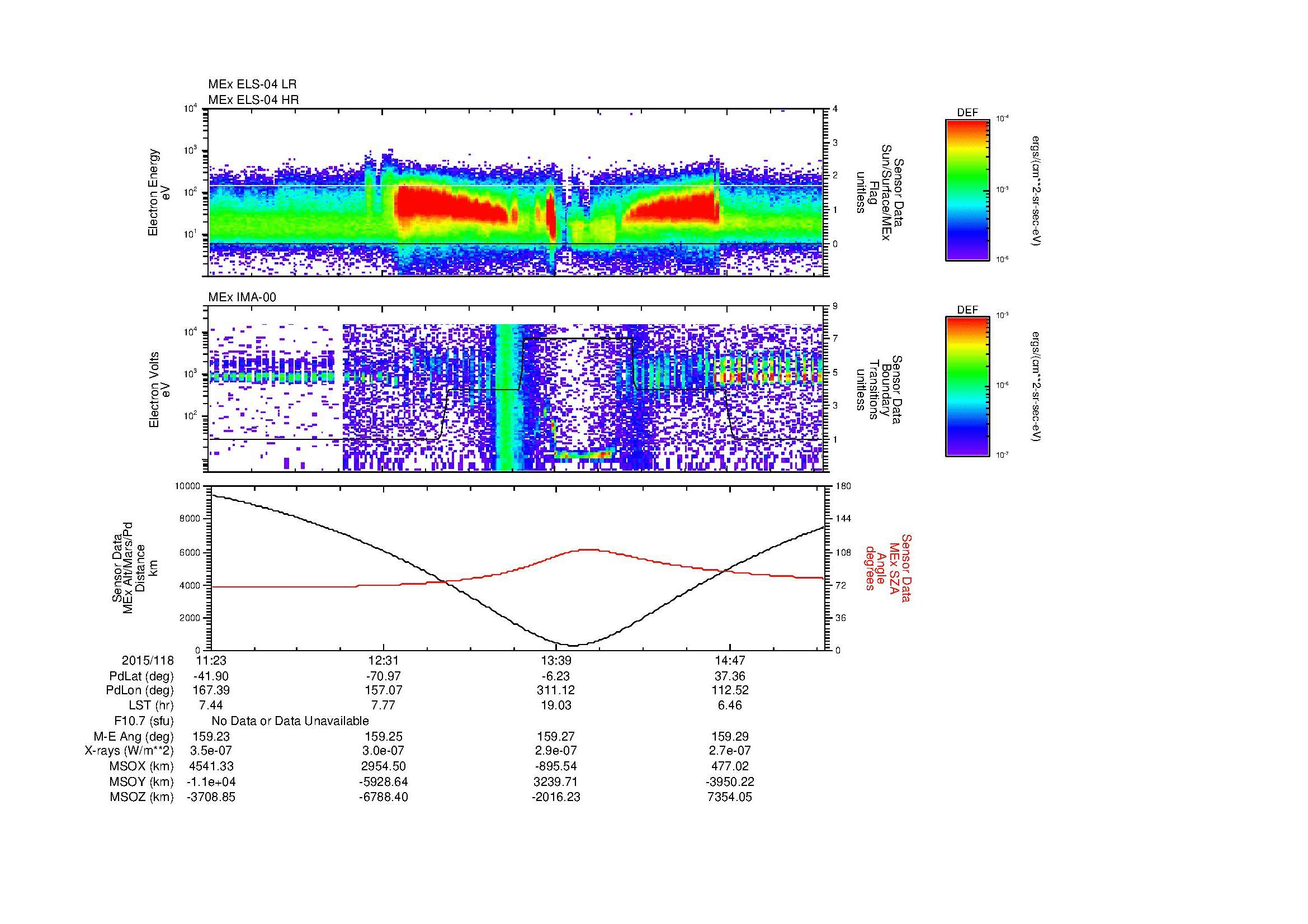Click PdLat value '-70.97'
Screen dimensions: 1308x924
[384, 676]
